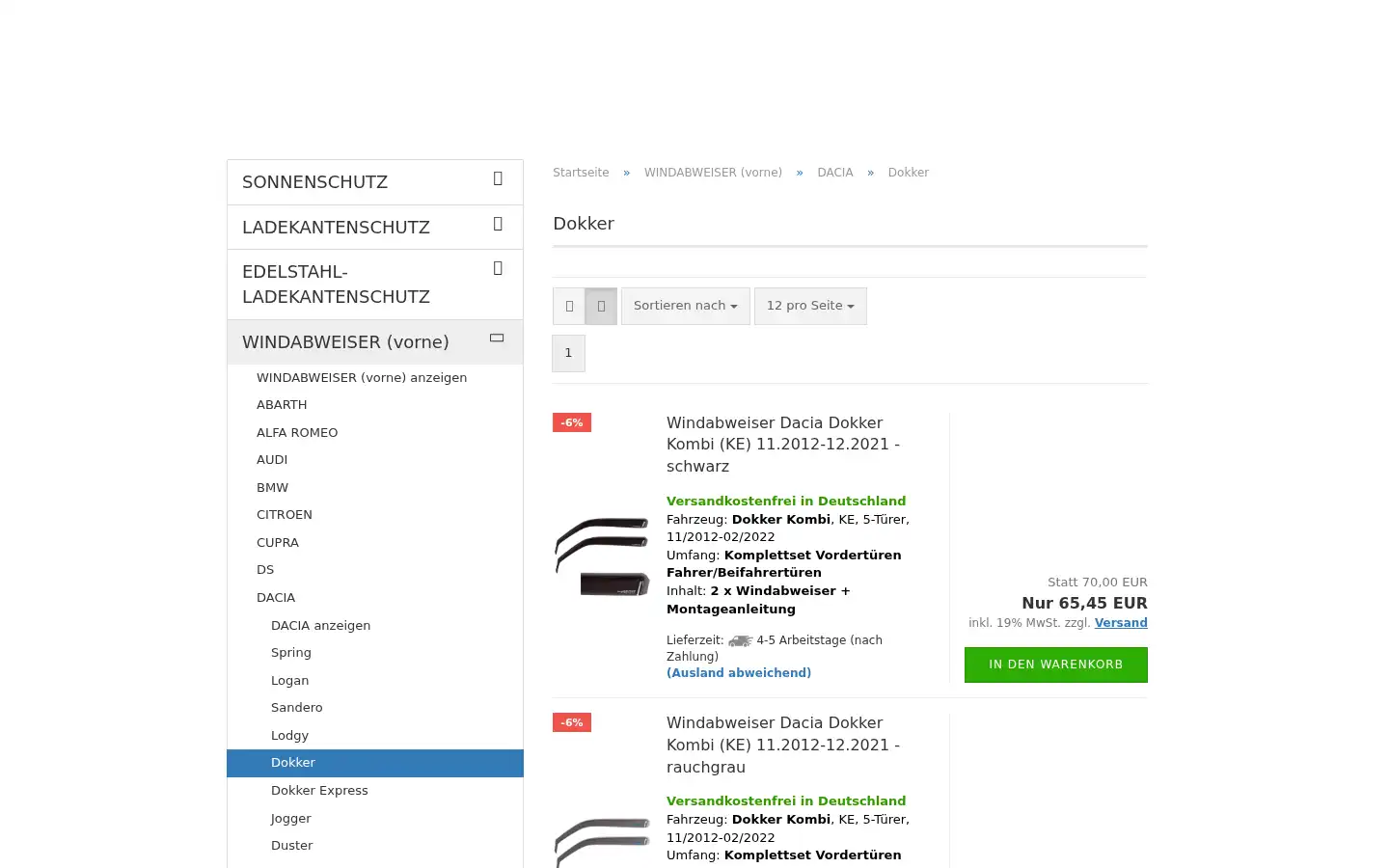Click (Ausland abweichend) link
This screenshot has width=1389, height=868.
[x=739, y=673]
